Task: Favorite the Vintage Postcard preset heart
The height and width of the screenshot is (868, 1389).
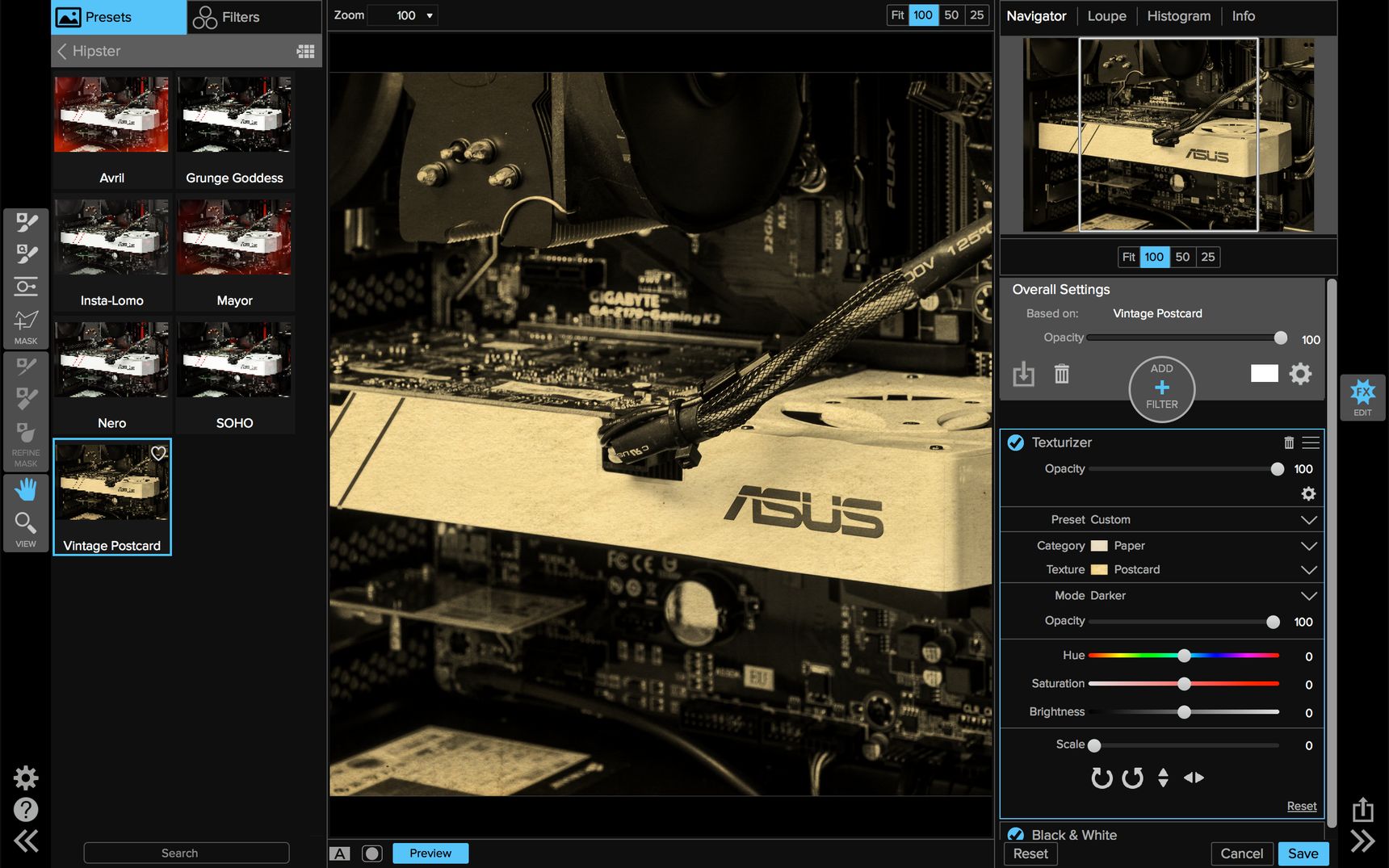Action: click(159, 453)
